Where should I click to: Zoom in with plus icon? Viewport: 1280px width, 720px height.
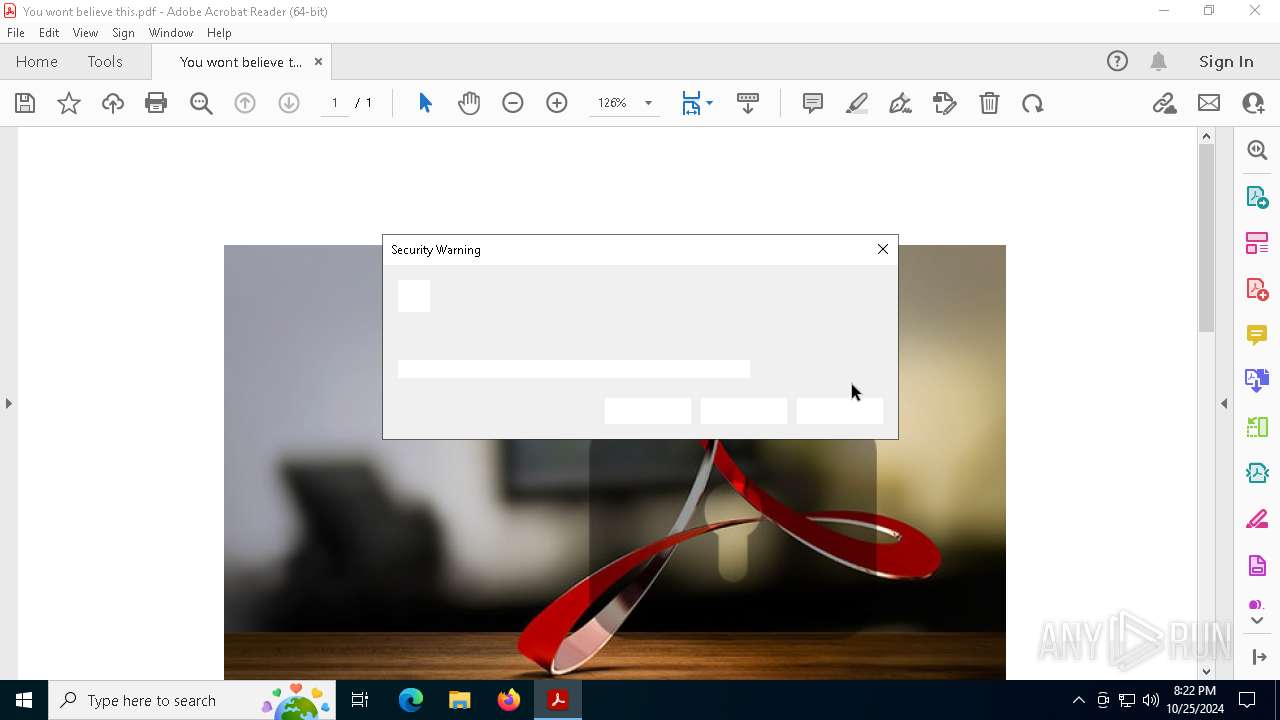(x=557, y=103)
